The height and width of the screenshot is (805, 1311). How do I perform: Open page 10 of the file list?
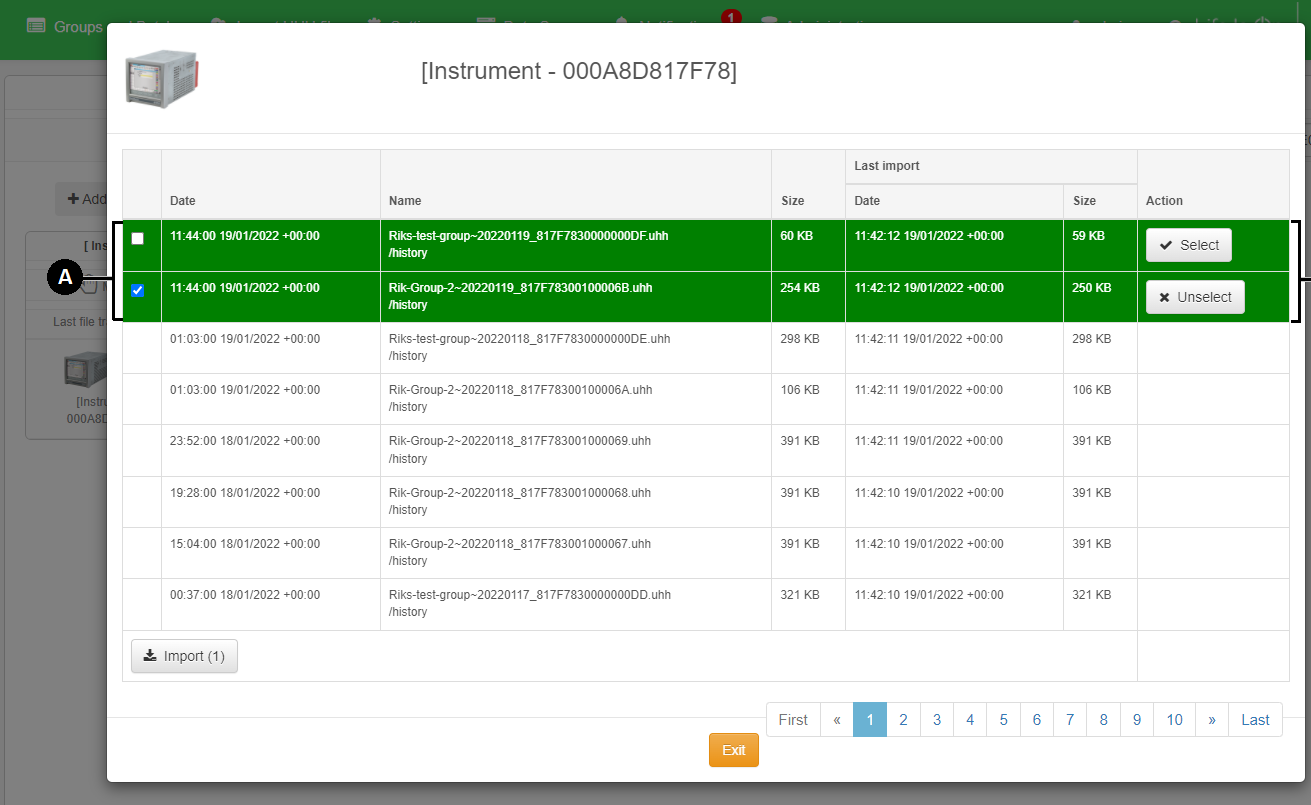coord(1174,720)
